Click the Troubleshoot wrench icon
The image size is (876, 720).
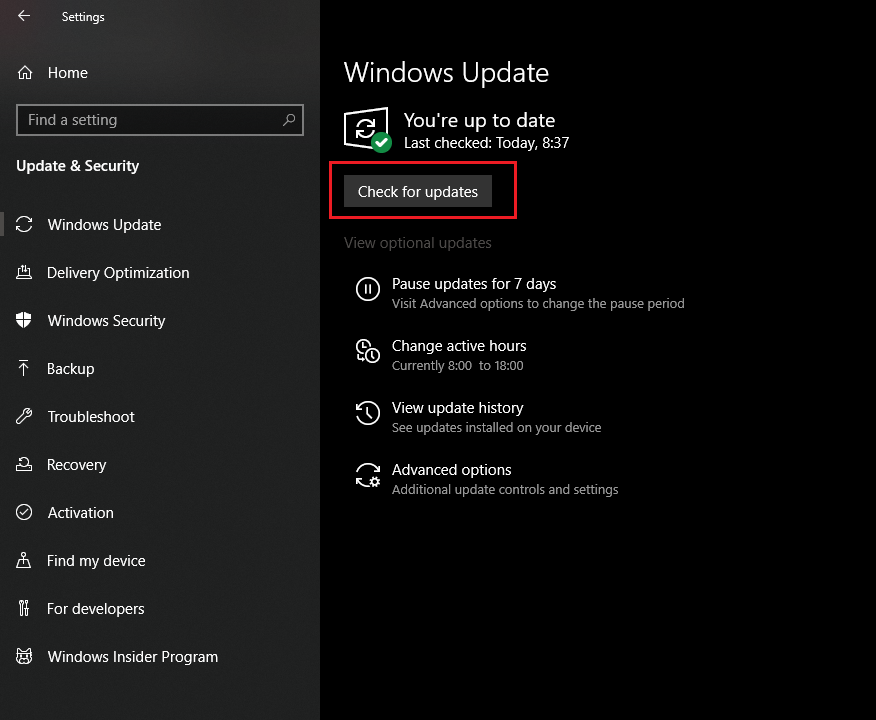pyautogui.click(x=23, y=417)
